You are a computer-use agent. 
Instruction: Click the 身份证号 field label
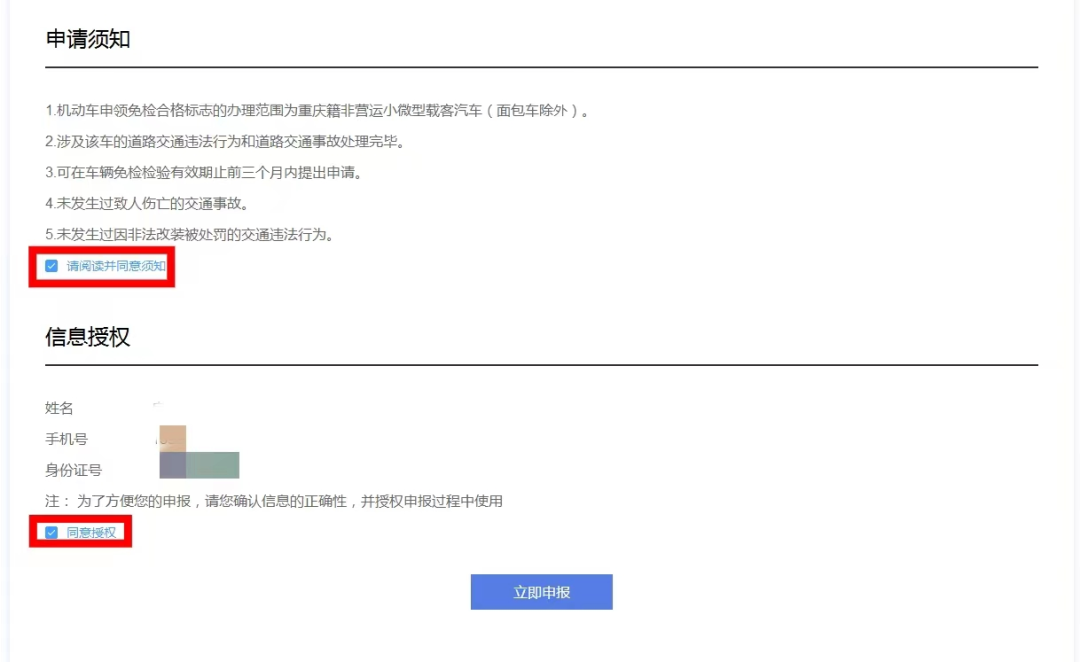pyautogui.click(x=73, y=470)
